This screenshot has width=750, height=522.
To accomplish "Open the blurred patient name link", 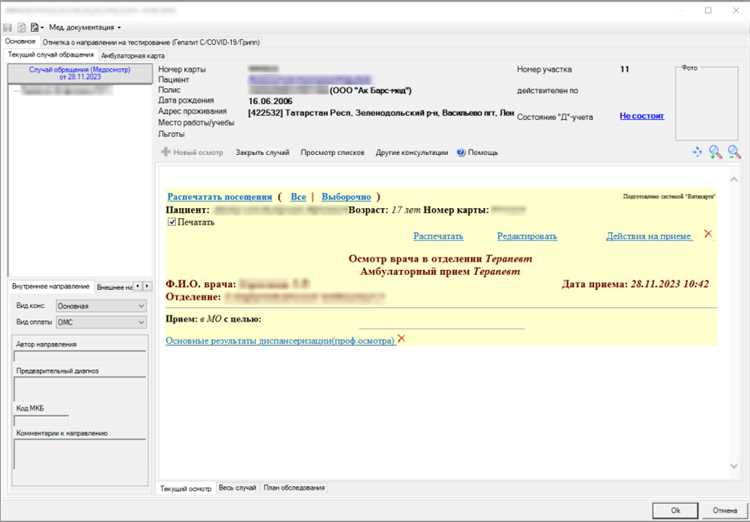I will click(x=309, y=79).
